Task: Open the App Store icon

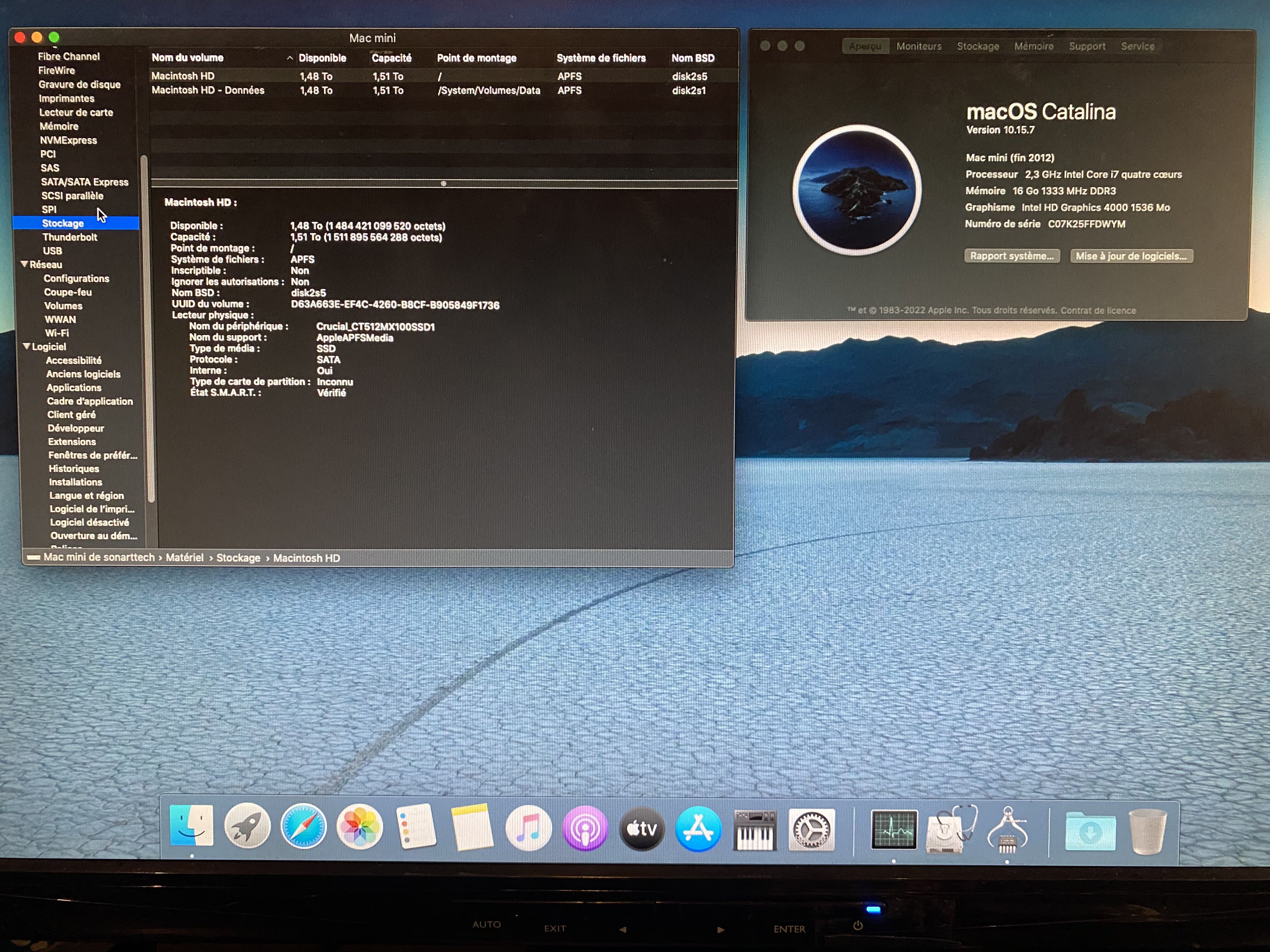Action: tap(698, 829)
